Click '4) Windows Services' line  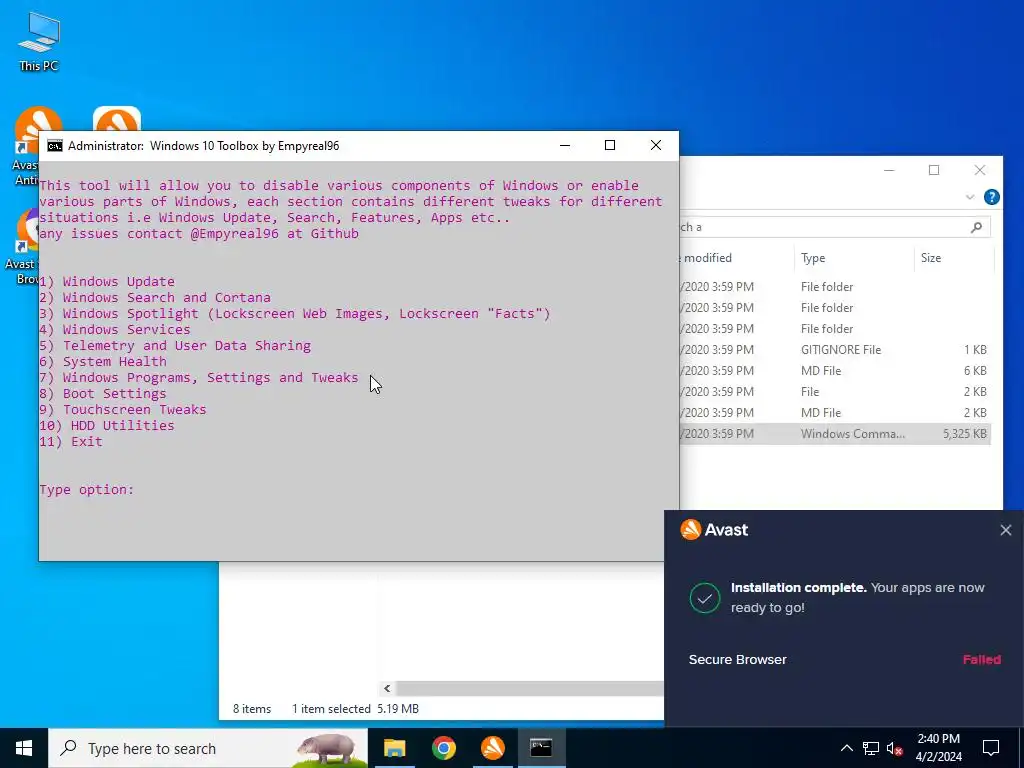tap(115, 330)
